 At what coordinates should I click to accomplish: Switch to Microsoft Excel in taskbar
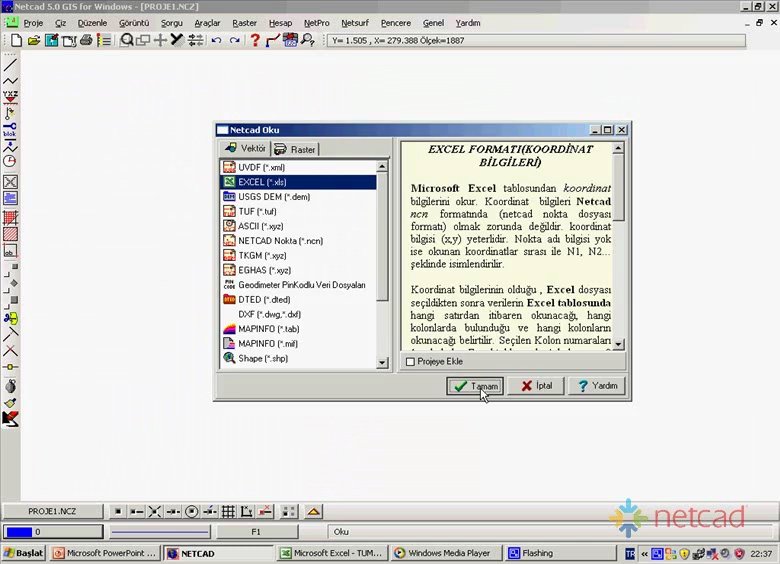332,553
